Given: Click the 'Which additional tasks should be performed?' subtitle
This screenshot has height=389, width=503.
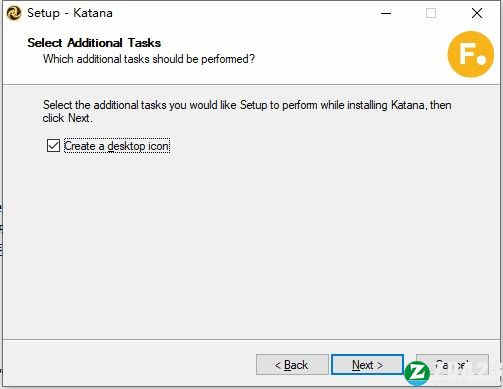Looking at the screenshot, I should pos(149,59).
